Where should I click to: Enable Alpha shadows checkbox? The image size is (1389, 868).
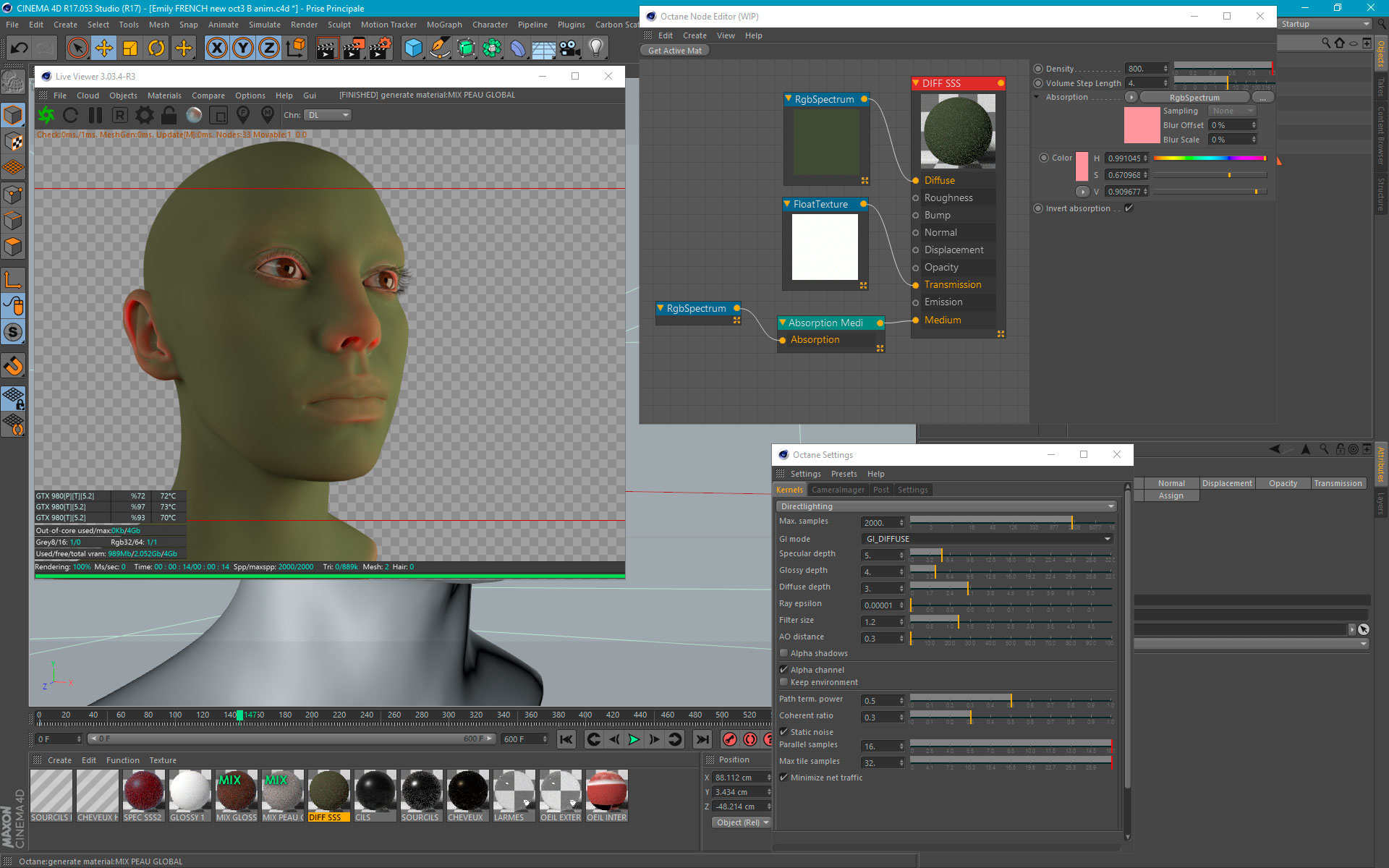point(783,653)
